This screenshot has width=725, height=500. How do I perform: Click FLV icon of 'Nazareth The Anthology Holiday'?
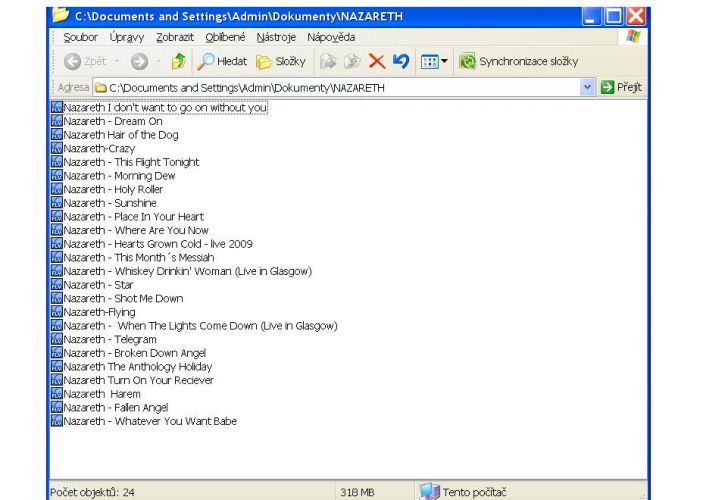point(57,366)
